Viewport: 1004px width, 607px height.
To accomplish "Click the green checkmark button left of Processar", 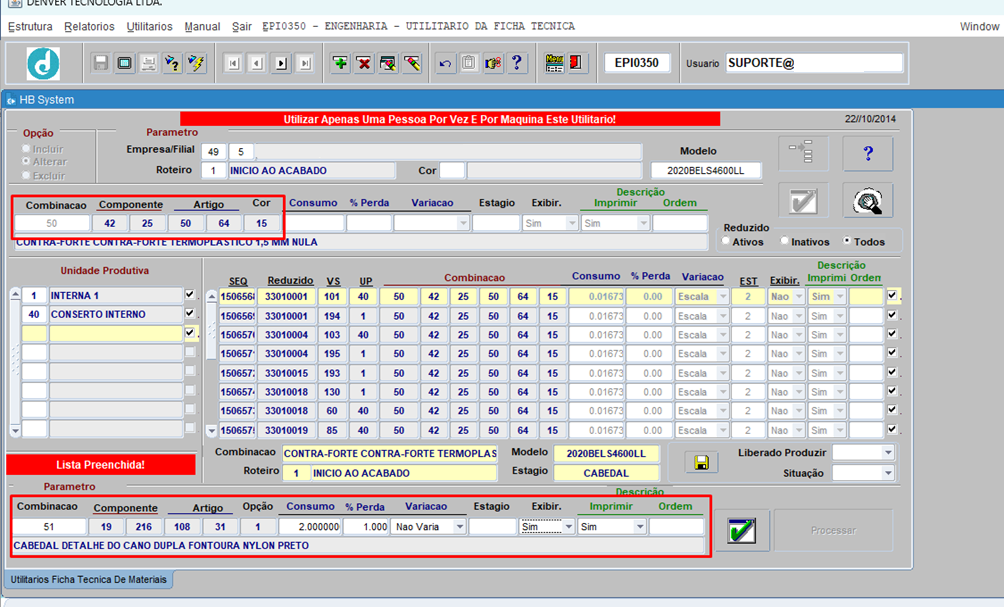I will (741, 530).
